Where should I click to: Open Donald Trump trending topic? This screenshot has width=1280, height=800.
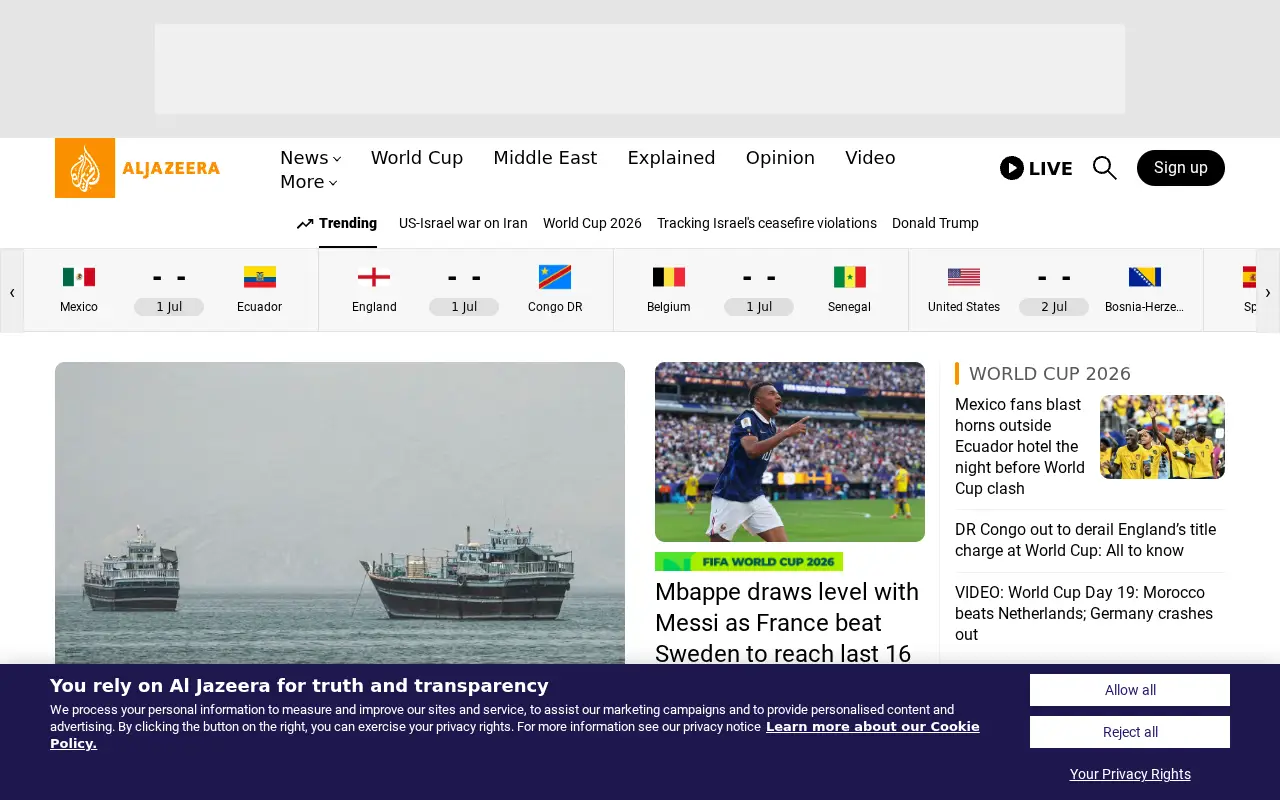coord(935,224)
